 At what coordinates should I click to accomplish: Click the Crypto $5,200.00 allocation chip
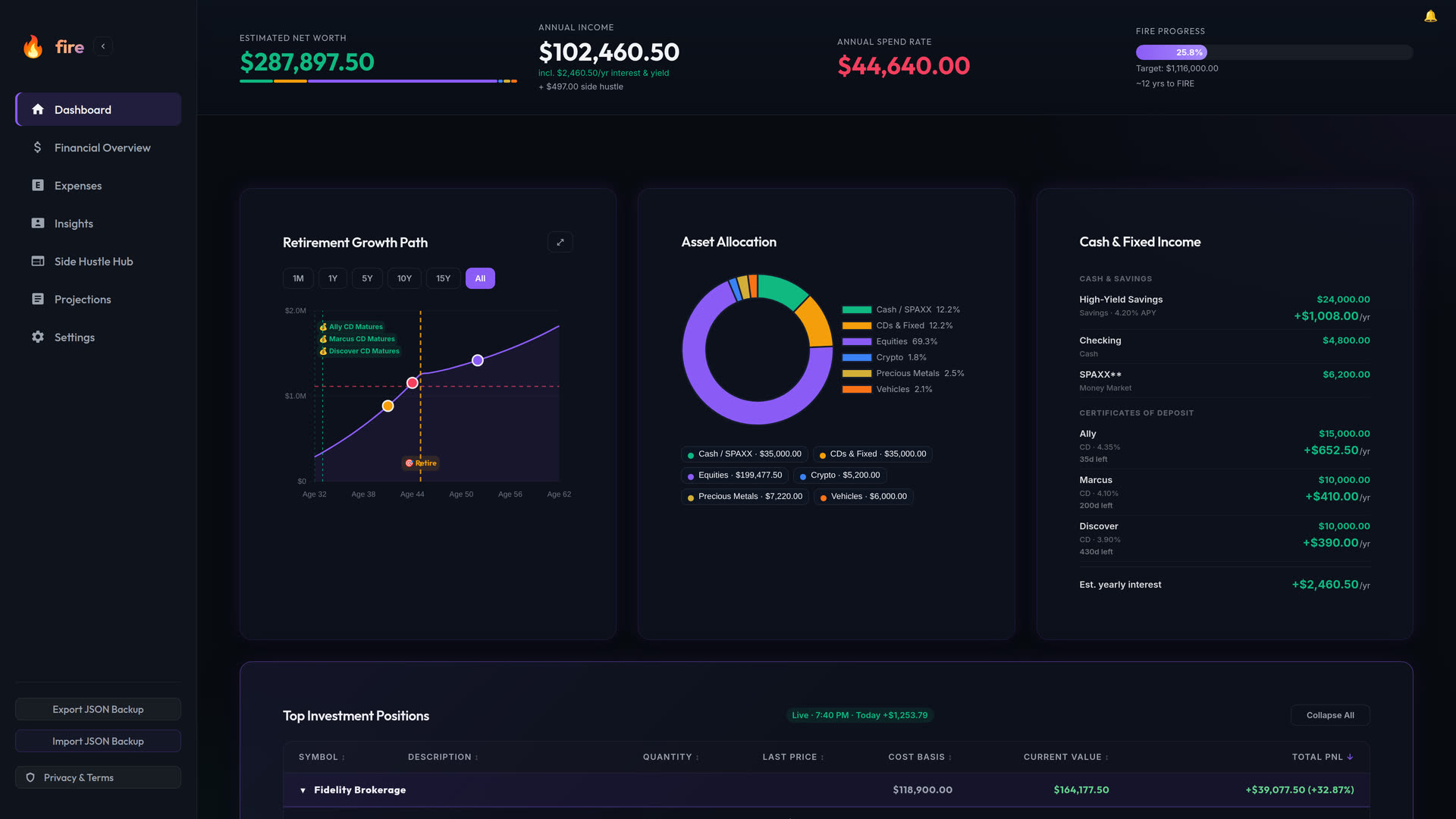(840, 475)
